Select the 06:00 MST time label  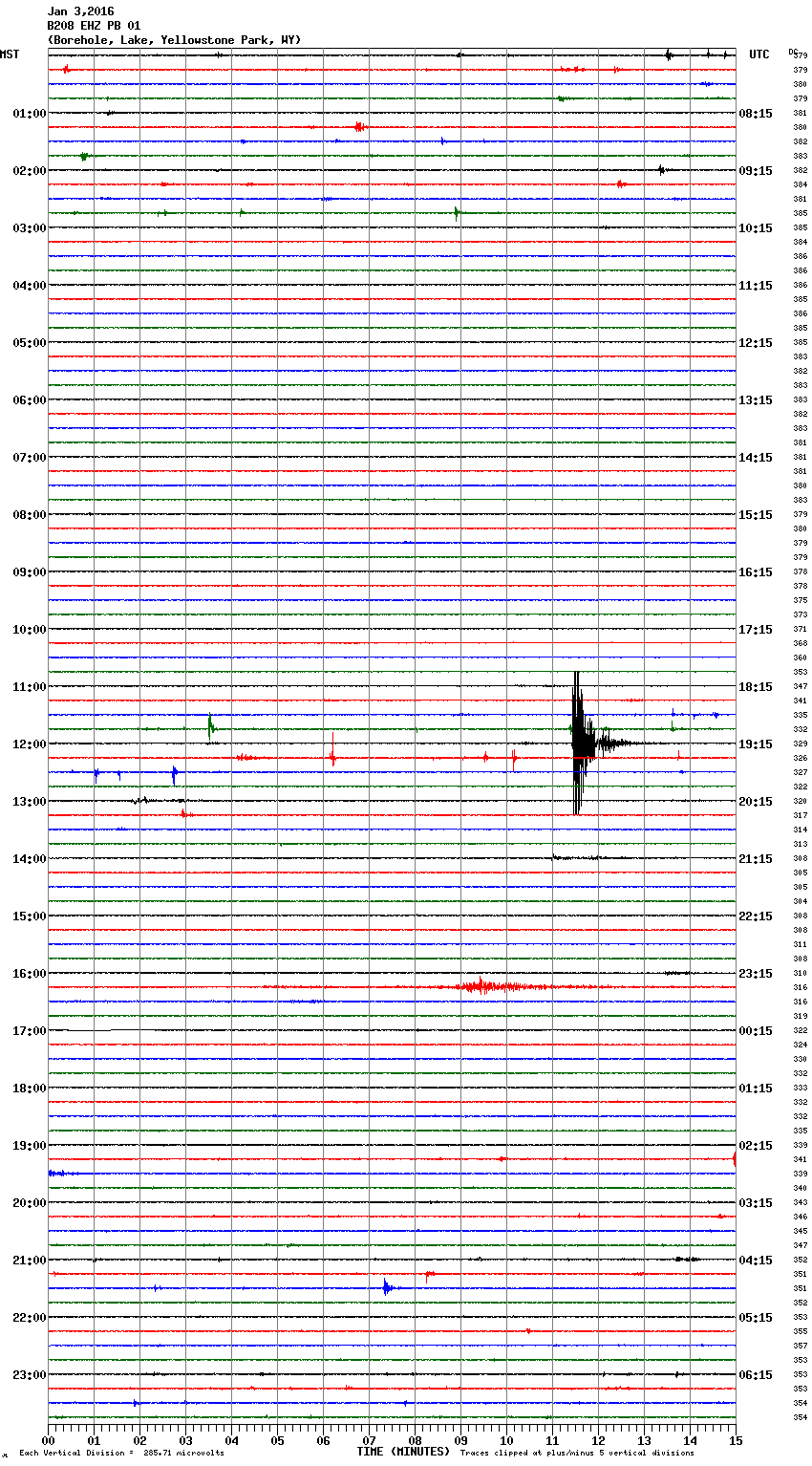point(29,400)
